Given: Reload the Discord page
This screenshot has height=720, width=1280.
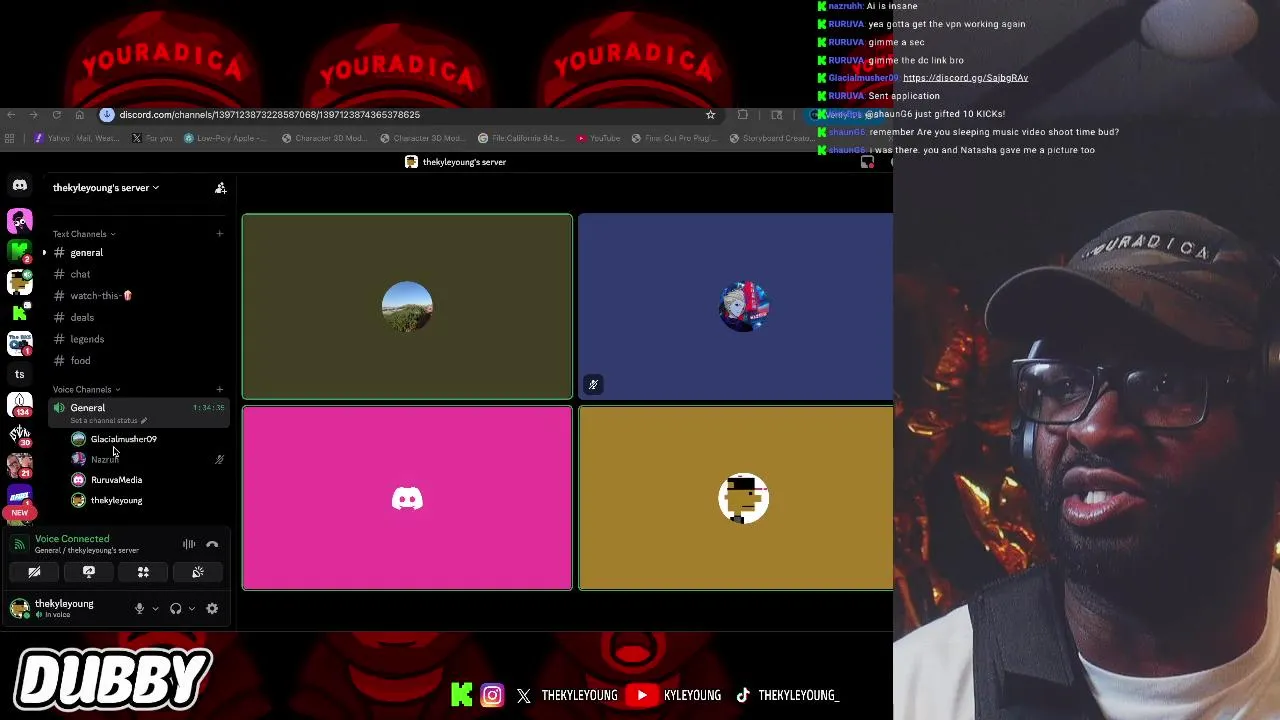Looking at the screenshot, I should 57,115.
